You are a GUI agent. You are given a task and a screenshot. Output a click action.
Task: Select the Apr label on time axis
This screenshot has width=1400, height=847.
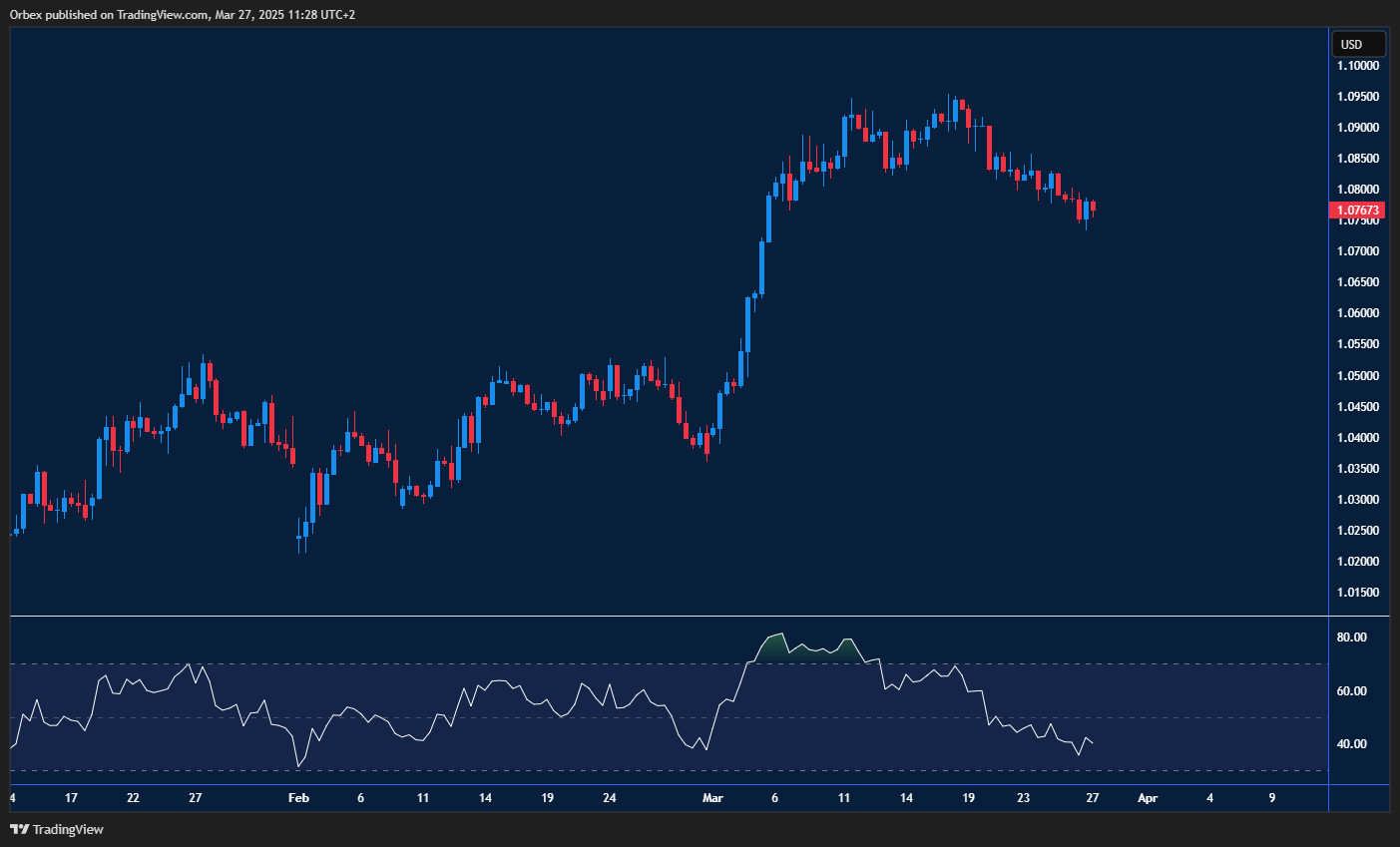click(x=1148, y=798)
